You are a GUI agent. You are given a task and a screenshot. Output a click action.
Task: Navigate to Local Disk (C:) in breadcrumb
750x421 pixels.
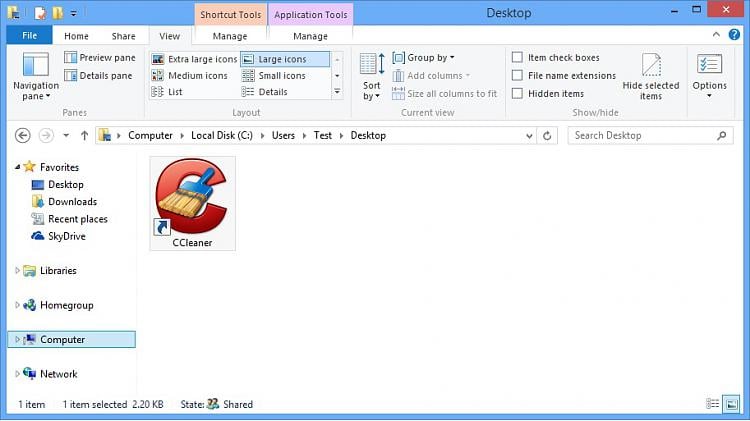pos(222,136)
